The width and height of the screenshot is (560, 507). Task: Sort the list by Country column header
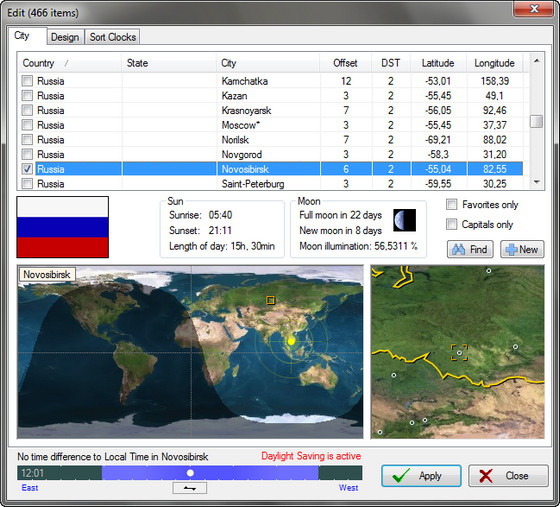click(x=70, y=63)
